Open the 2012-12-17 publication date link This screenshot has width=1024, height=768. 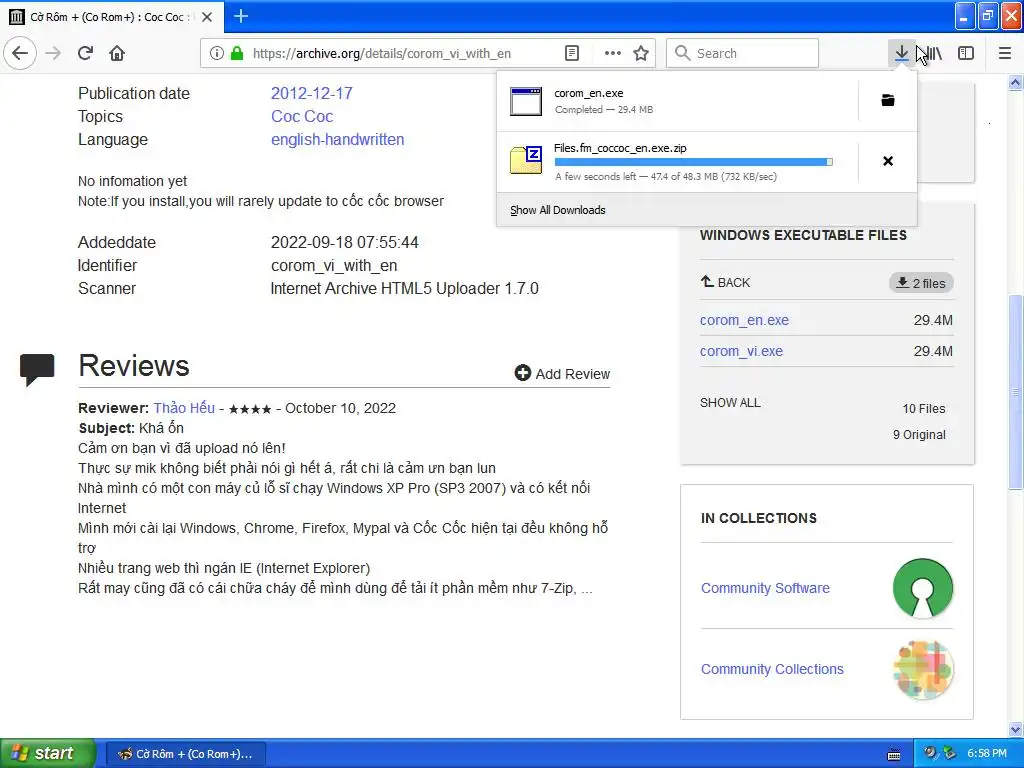point(312,93)
